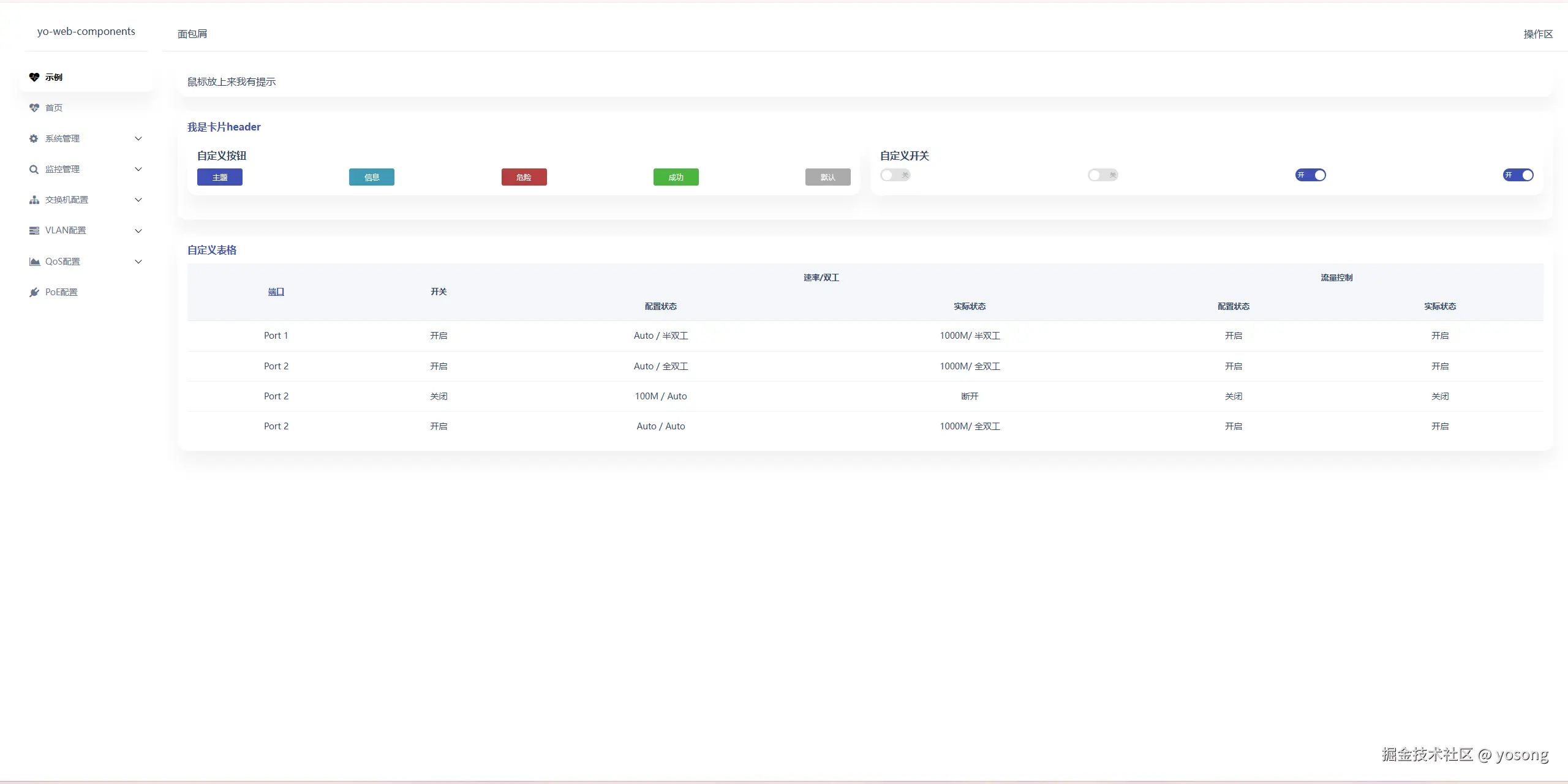Turn off the last 开 switch
The height and width of the screenshot is (784, 1568).
[1518, 175]
